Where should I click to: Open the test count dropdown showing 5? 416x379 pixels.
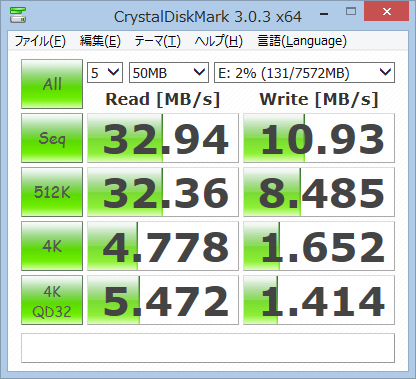[105, 72]
